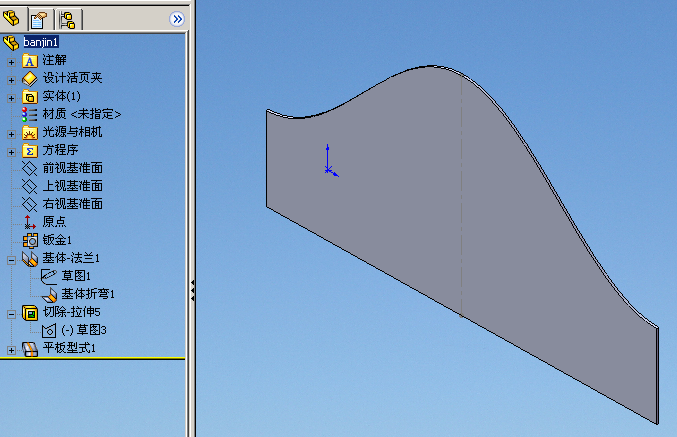
Task: Collapse the 切除-拉伸5 feature
Action: coord(11,315)
